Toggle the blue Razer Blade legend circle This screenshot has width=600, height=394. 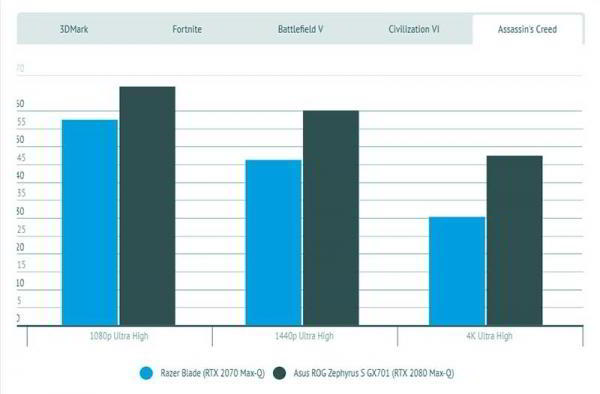[146, 373]
